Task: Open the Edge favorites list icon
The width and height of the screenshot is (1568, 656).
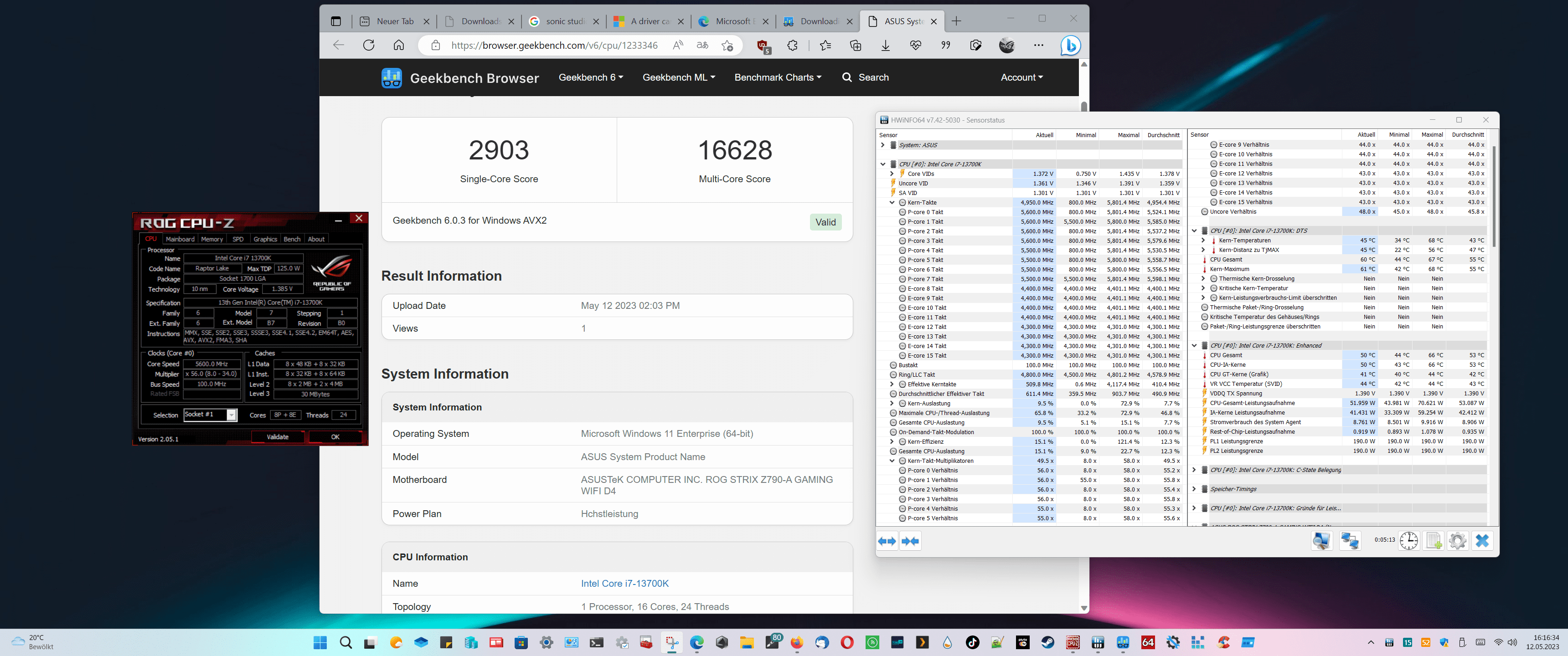Action: [x=825, y=45]
